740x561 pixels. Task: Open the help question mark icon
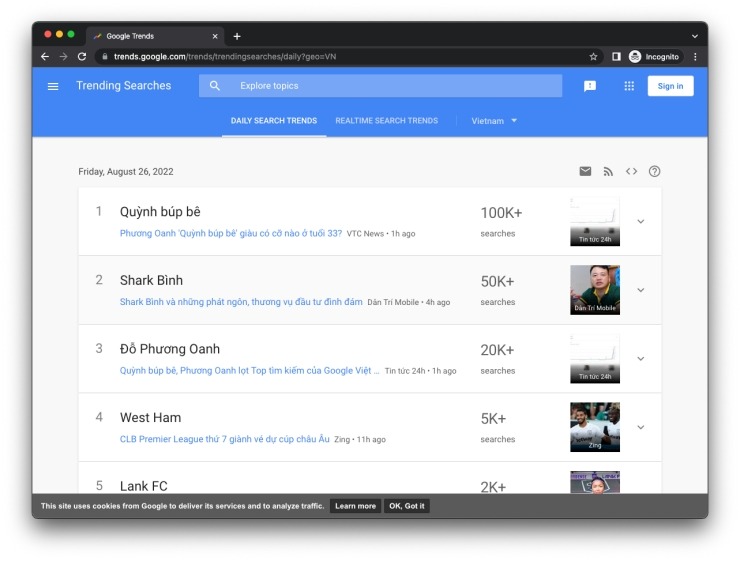coord(654,171)
